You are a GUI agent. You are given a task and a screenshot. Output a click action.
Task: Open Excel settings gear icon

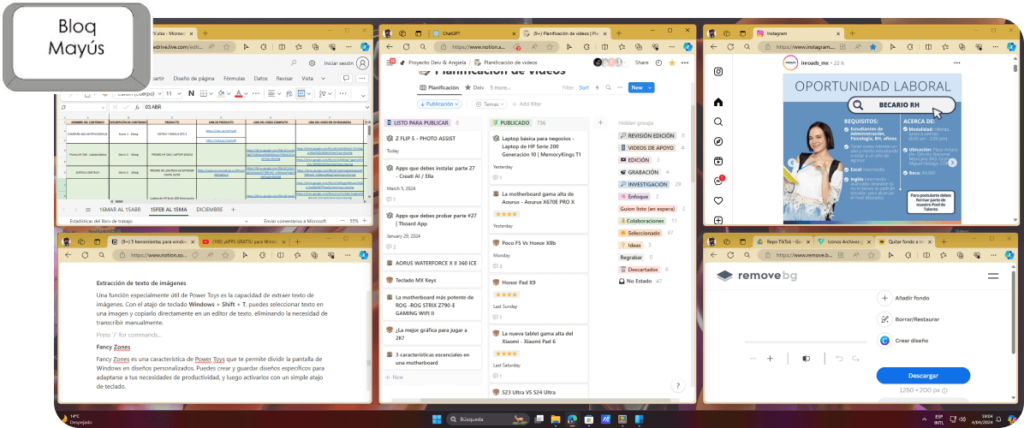tap(312, 63)
